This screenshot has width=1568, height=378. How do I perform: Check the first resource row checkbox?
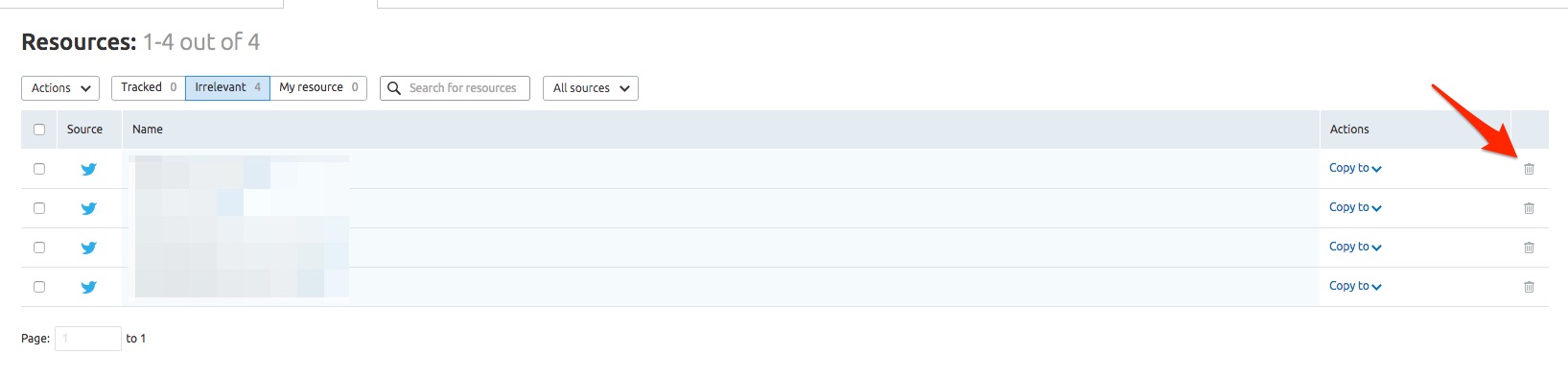tap(39, 169)
